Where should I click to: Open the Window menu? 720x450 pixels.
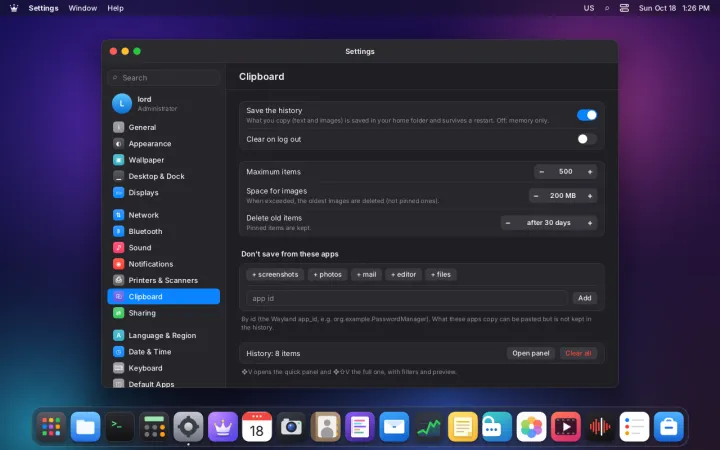[83, 8]
